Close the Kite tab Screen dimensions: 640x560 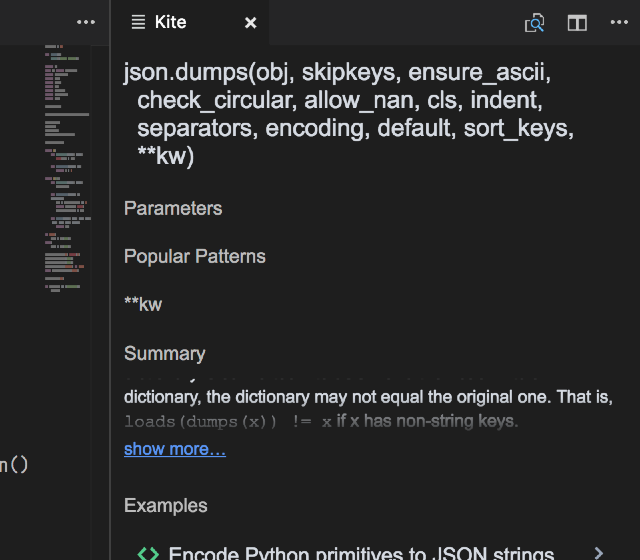tap(251, 22)
